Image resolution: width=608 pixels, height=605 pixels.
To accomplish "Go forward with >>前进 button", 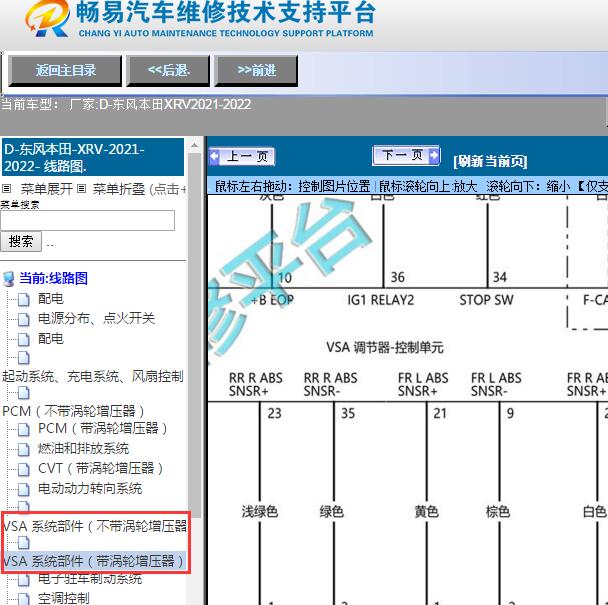I will pos(256,71).
